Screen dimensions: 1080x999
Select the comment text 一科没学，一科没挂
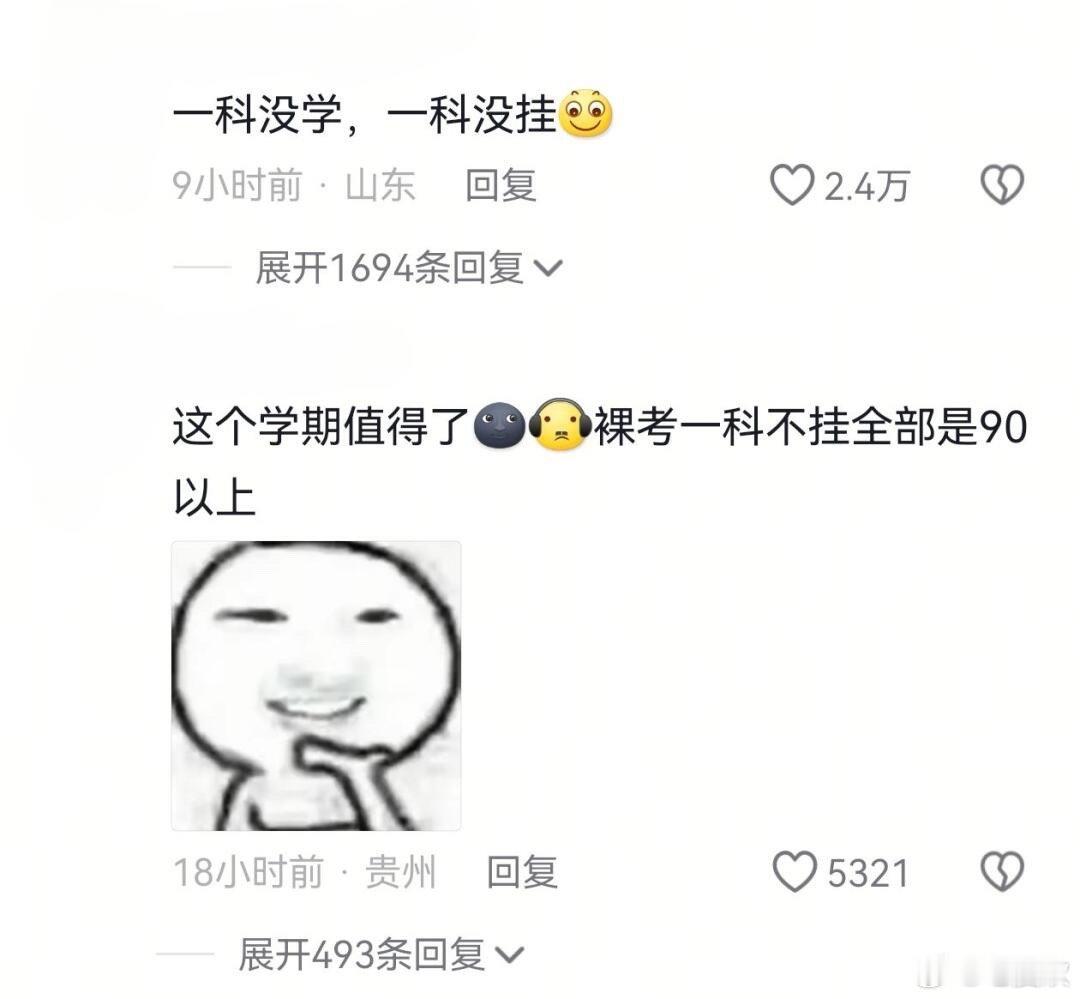(364, 114)
